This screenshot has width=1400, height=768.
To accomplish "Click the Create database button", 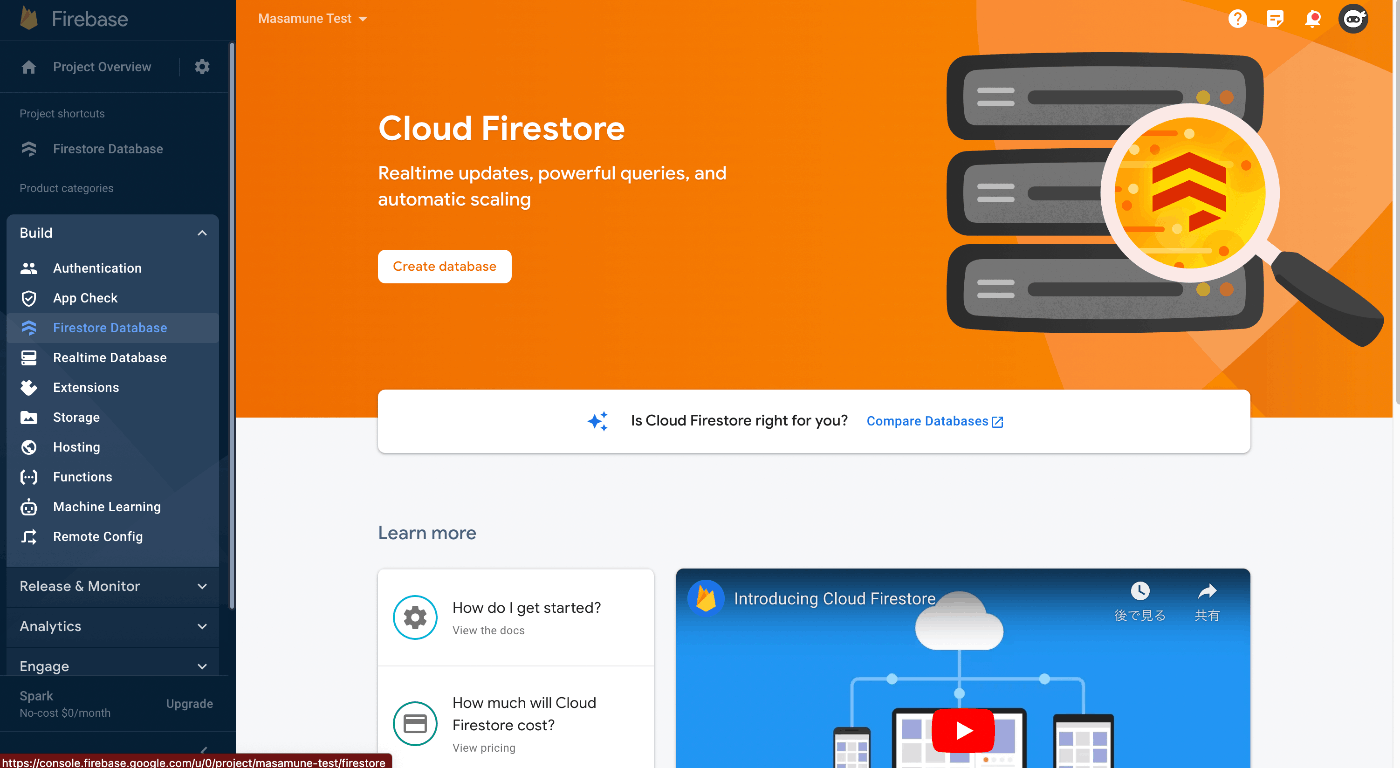I will 444,266.
